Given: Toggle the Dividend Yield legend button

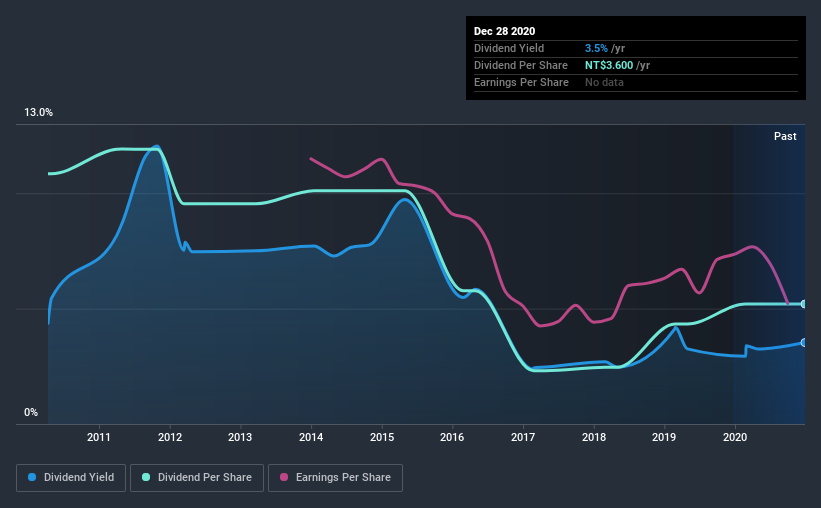Looking at the screenshot, I should 71,478.
